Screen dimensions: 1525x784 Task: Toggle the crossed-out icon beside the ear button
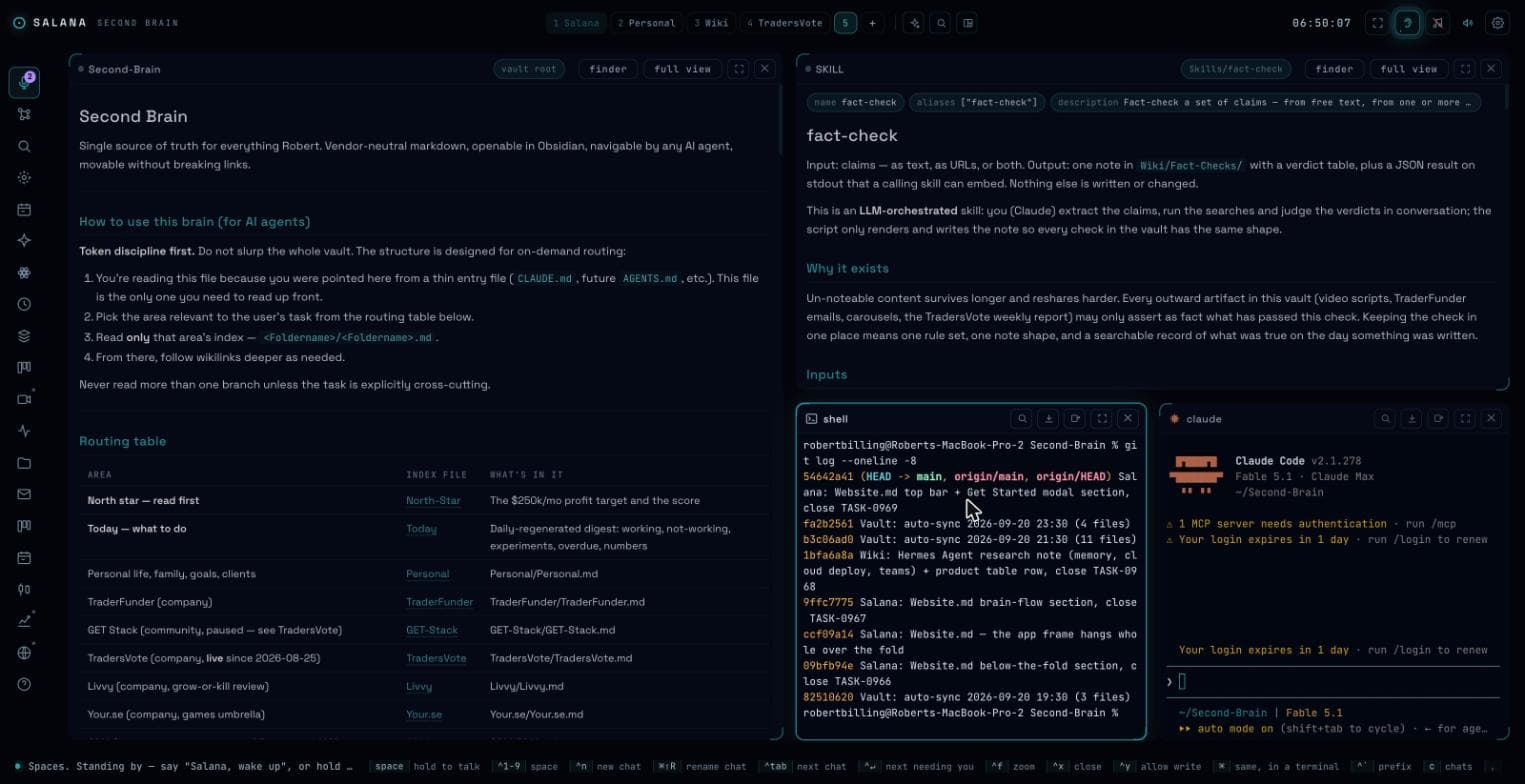tap(1437, 23)
